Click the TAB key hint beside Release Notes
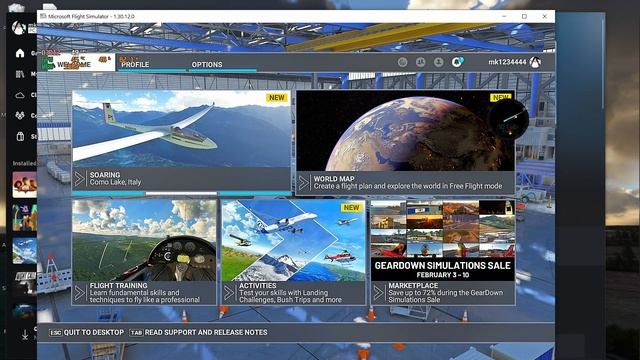The image size is (640, 360). 136,333
